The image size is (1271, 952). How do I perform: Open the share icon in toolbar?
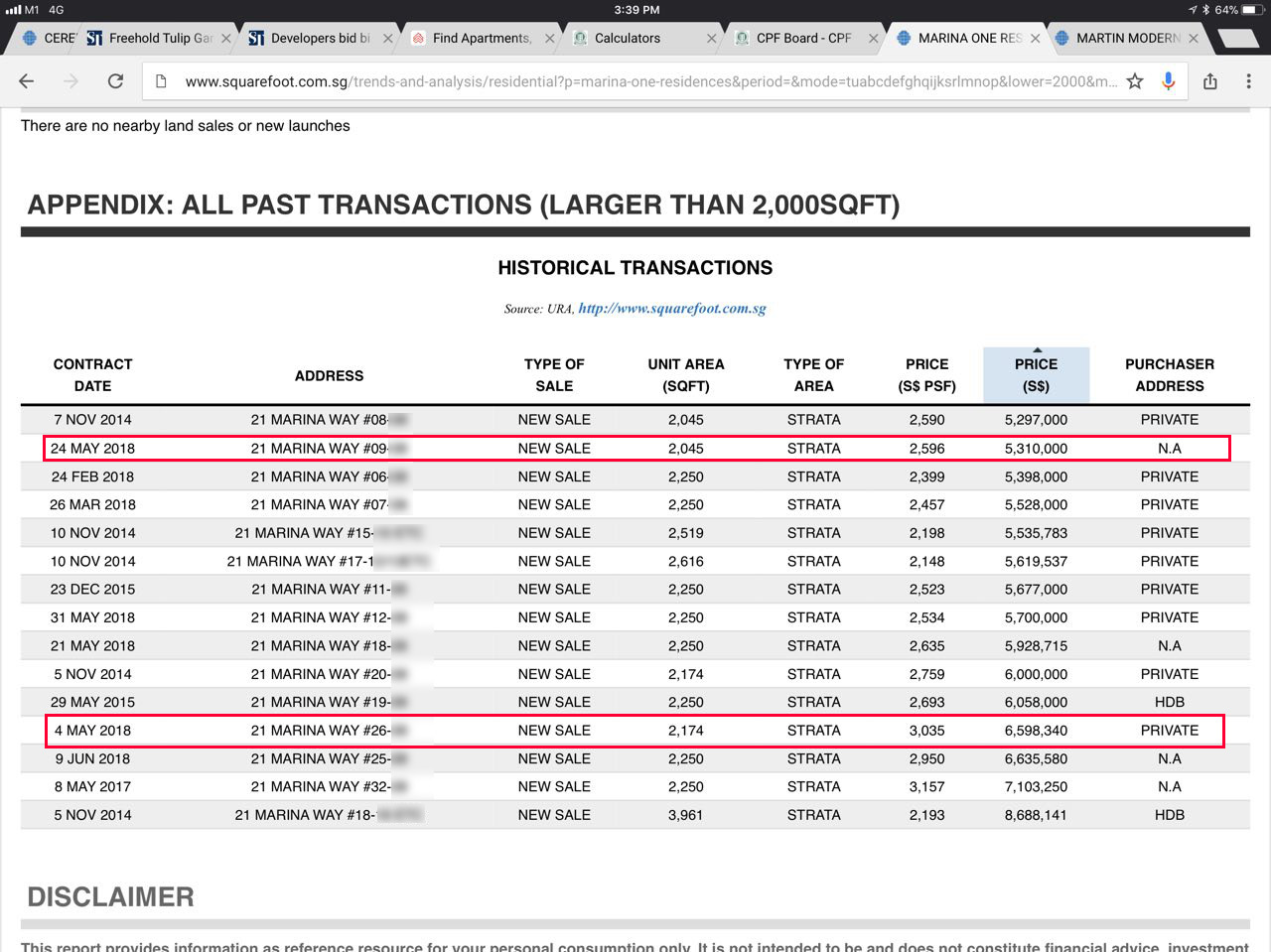click(x=1210, y=81)
